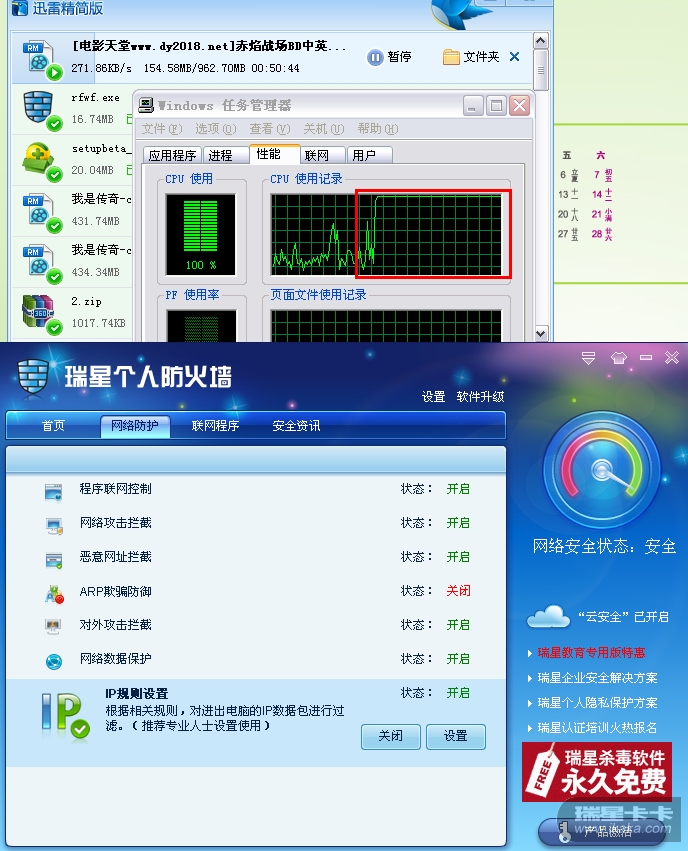Select calendar date 14 under 六
Viewport: 688px width, 851px height.
pos(602,194)
